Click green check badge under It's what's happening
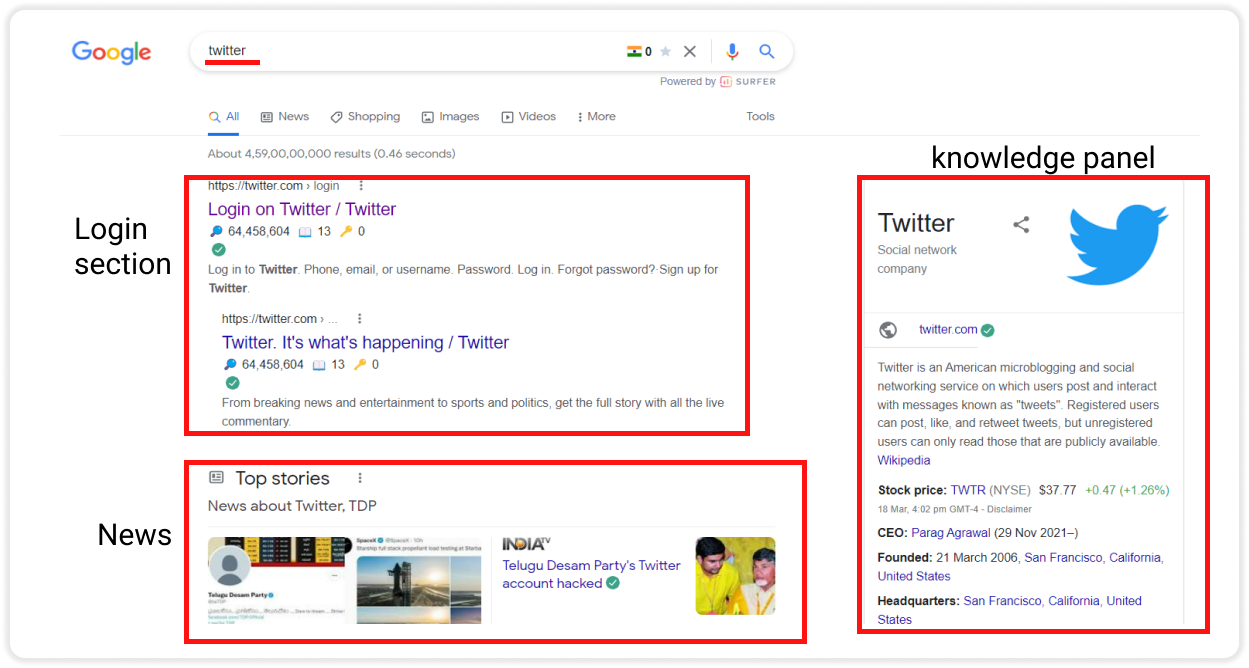 [233, 383]
